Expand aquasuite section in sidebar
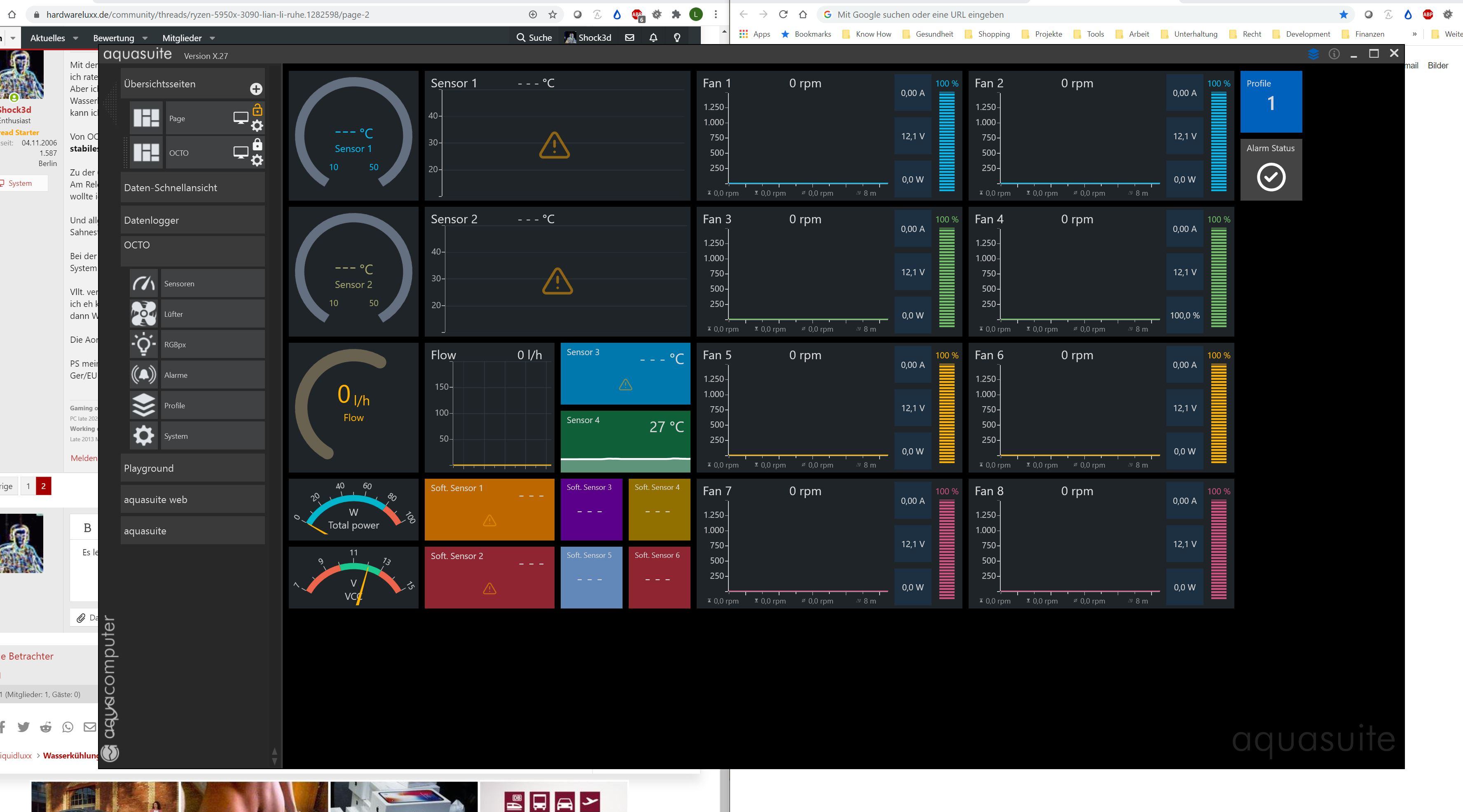 click(x=192, y=531)
